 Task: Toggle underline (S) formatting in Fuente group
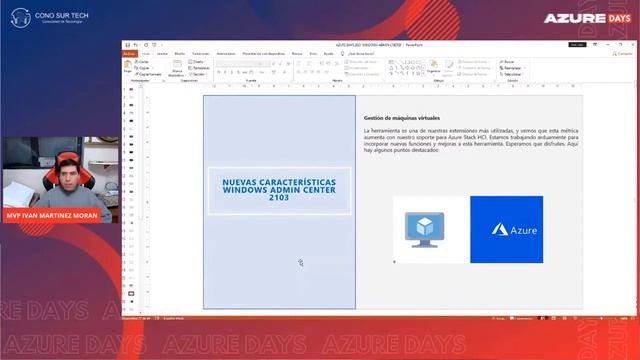(232, 72)
